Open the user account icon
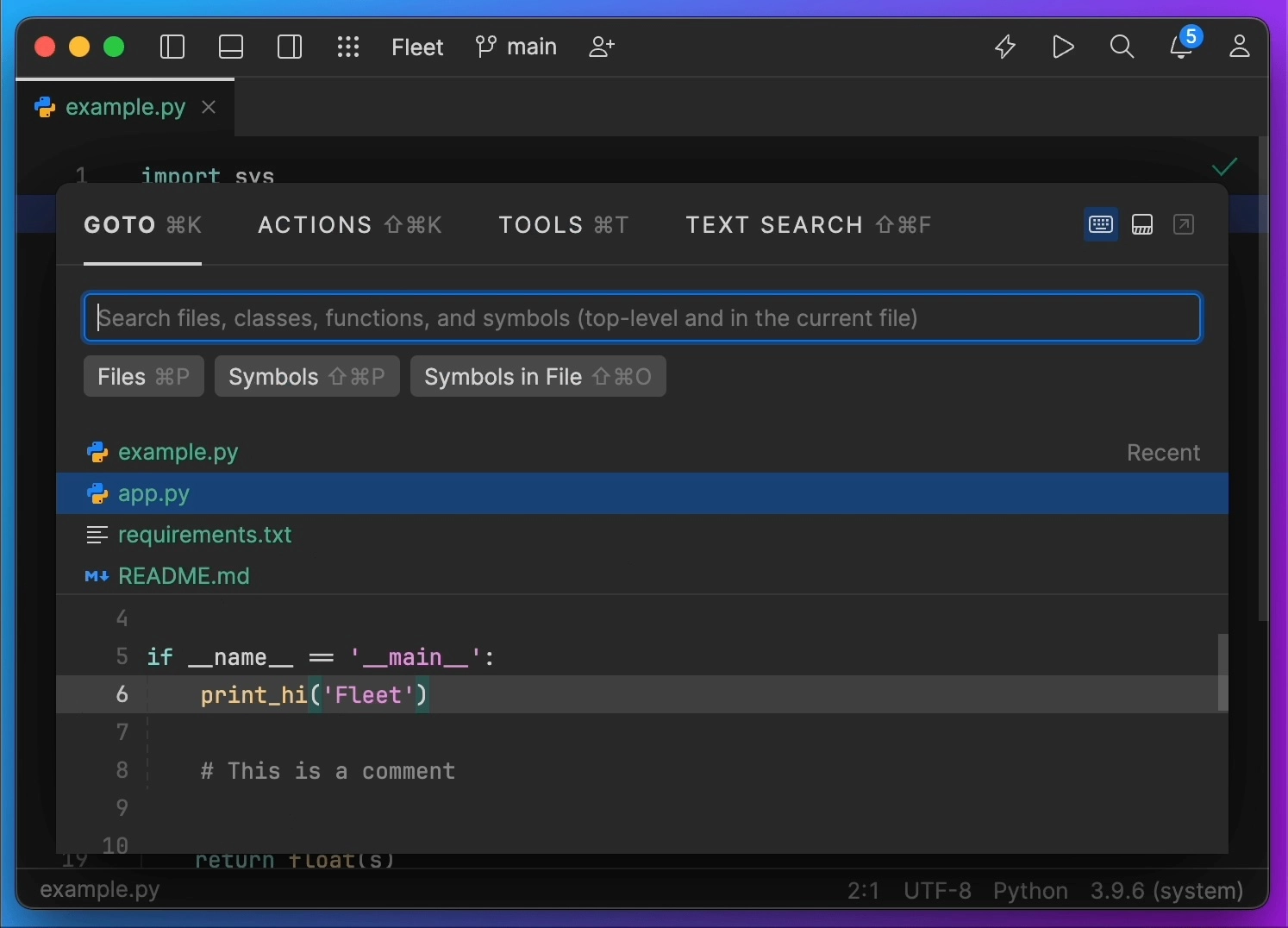 click(1240, 47)
